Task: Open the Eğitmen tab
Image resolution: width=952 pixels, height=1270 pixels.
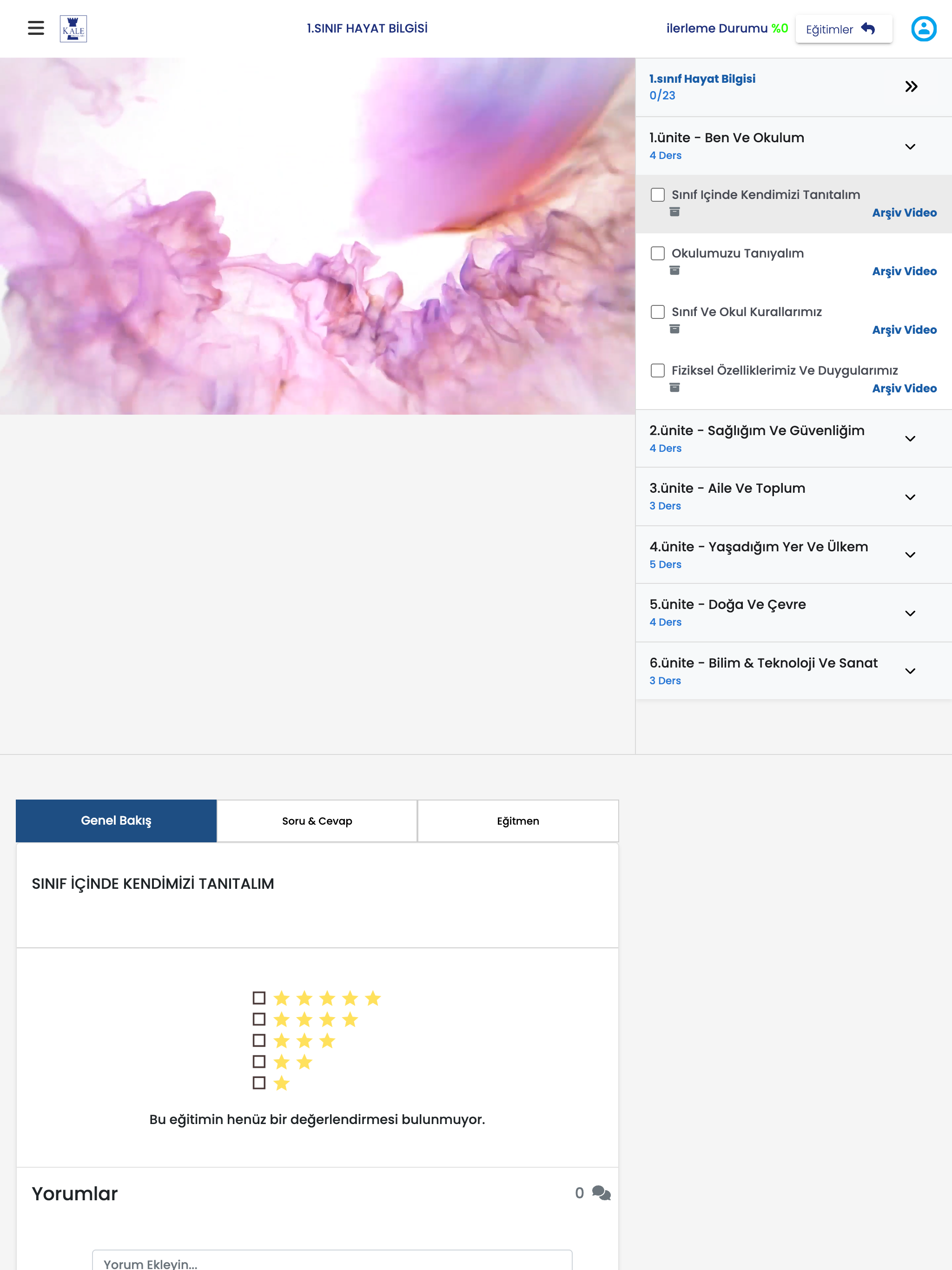Action: (518, 821)
